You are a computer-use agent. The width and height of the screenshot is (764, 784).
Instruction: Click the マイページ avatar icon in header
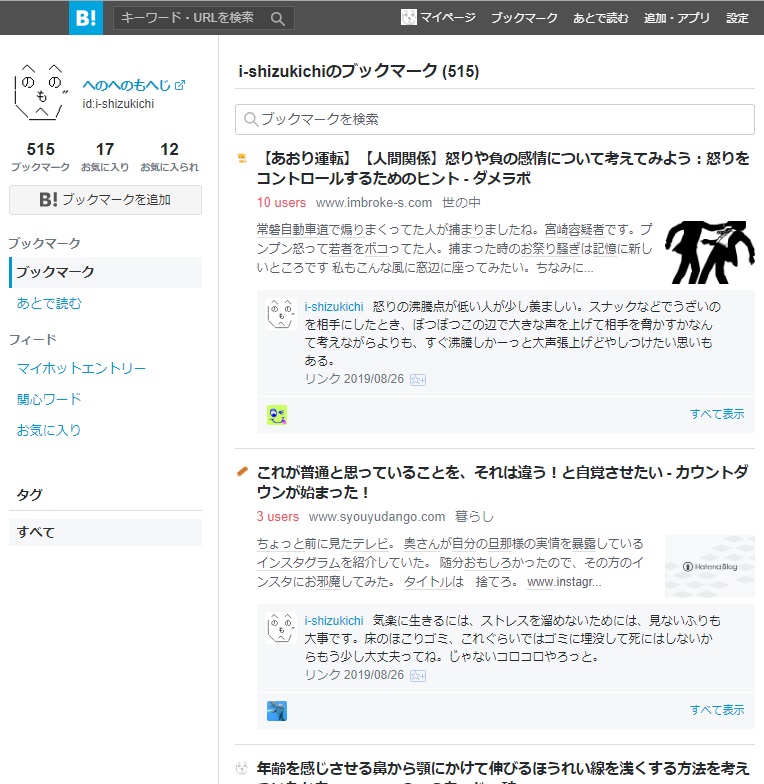pos(408,18)
